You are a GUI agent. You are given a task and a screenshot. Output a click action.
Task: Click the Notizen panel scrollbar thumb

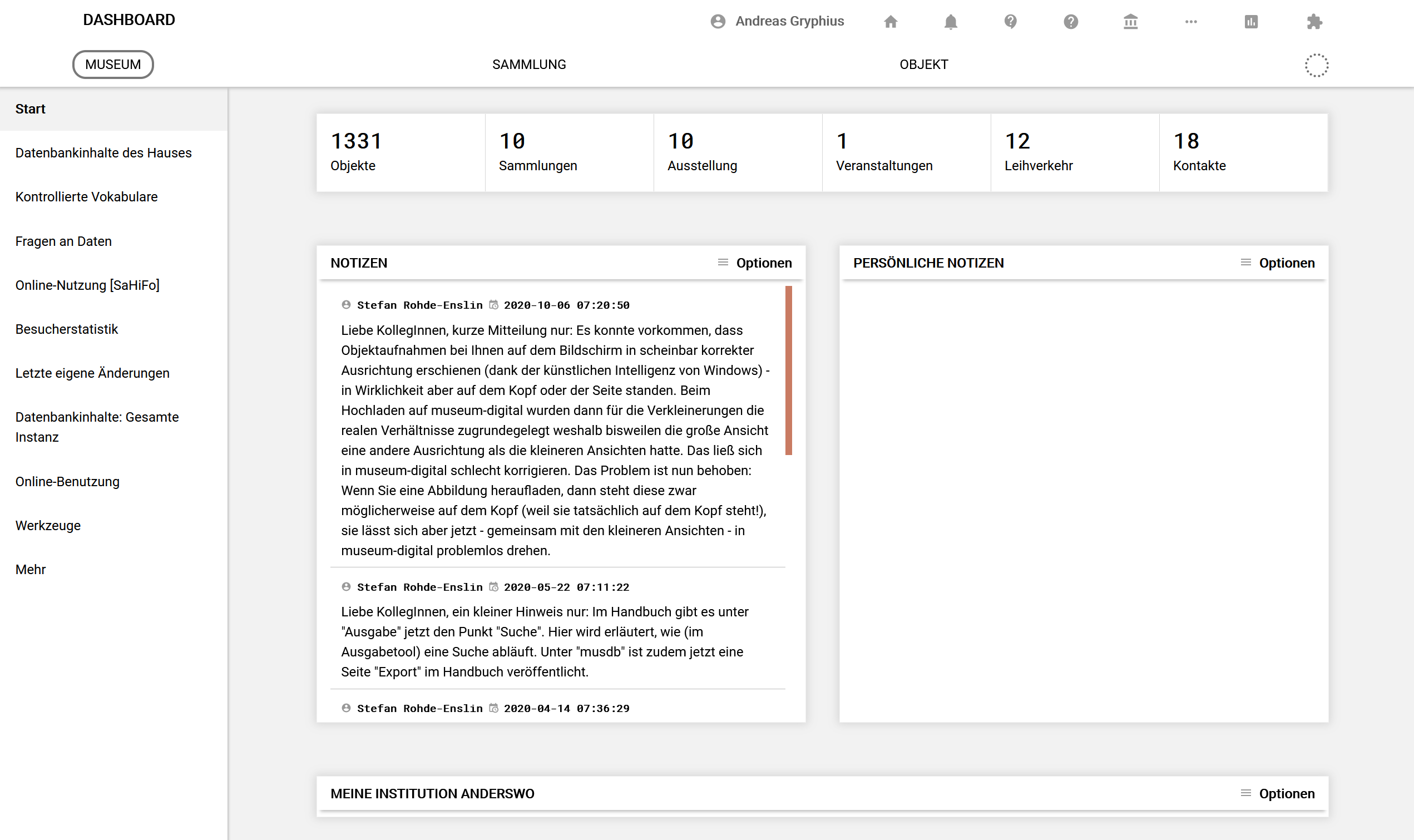[788, 370]
